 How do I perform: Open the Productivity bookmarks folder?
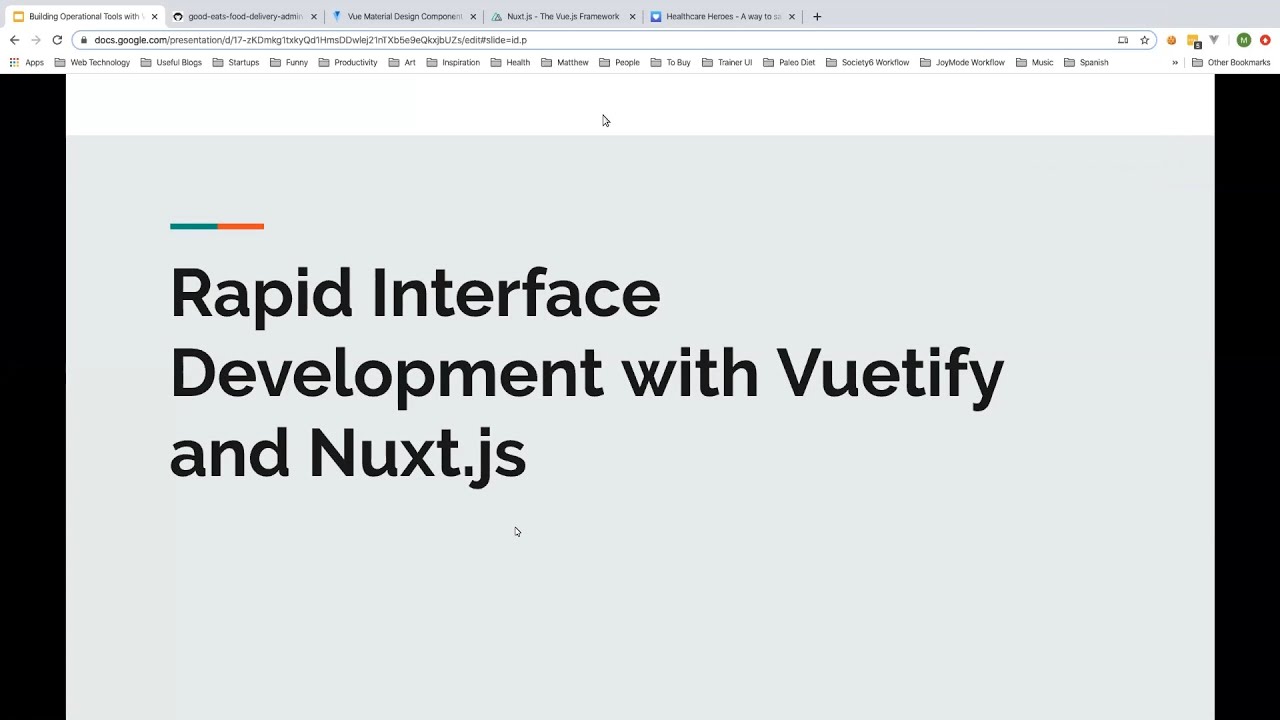pos(348,62)
